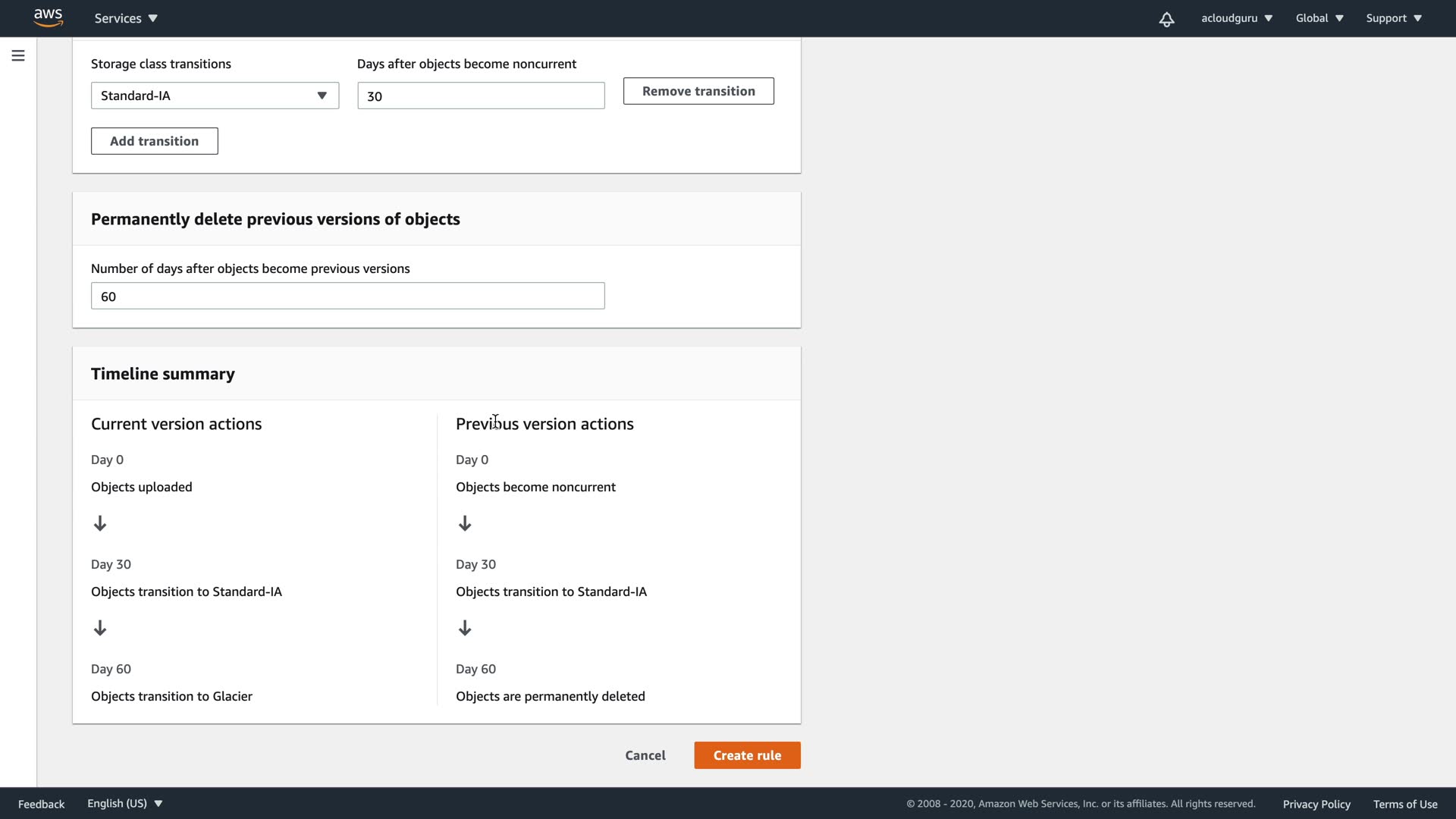Screen dimensions: 1456x819
Task: Click the days-before-deletion field showing 60
Action: click(347, 296)
